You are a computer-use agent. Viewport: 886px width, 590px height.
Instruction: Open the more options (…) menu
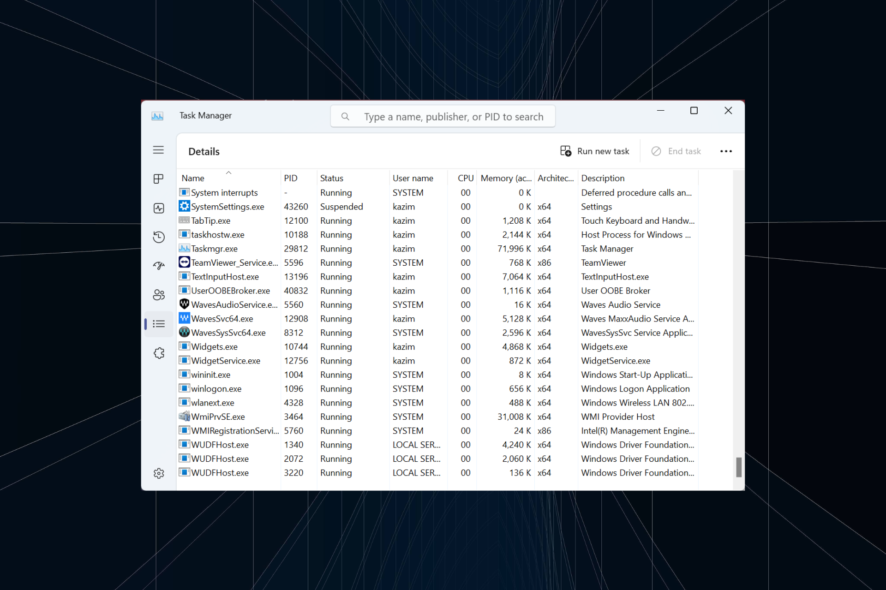pos(726,150)
